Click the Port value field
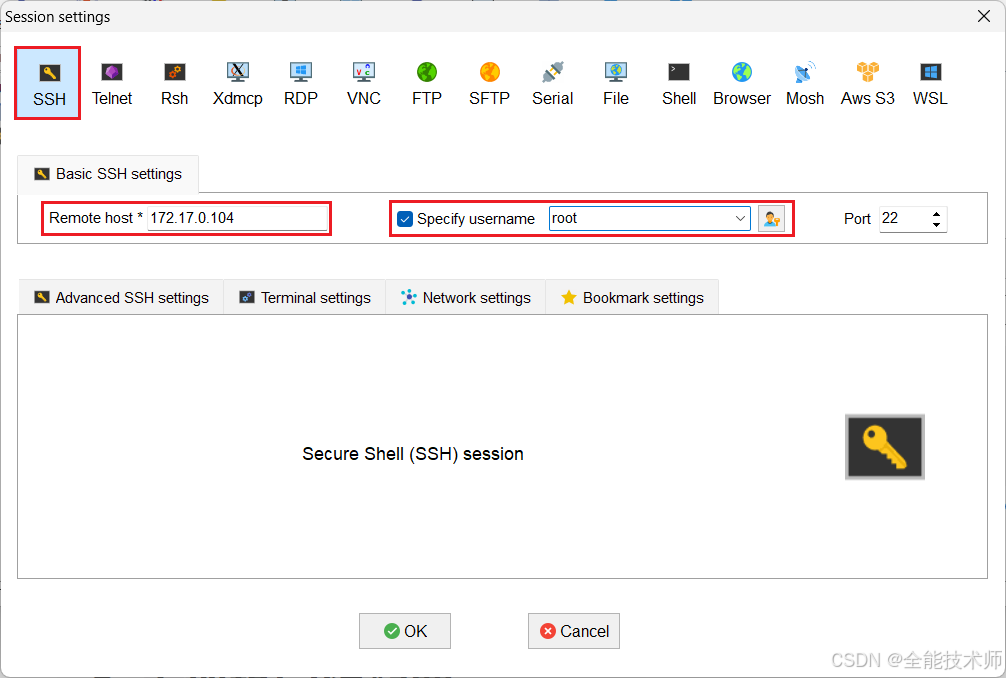Viewport: 1006px width, 678px height. coord(904,219)
